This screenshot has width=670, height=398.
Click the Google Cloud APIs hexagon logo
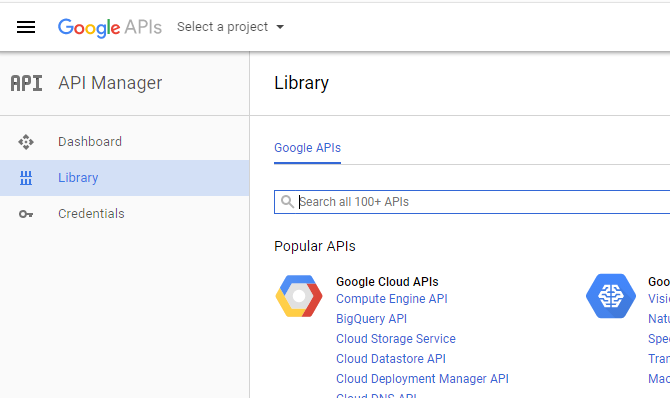299,296
